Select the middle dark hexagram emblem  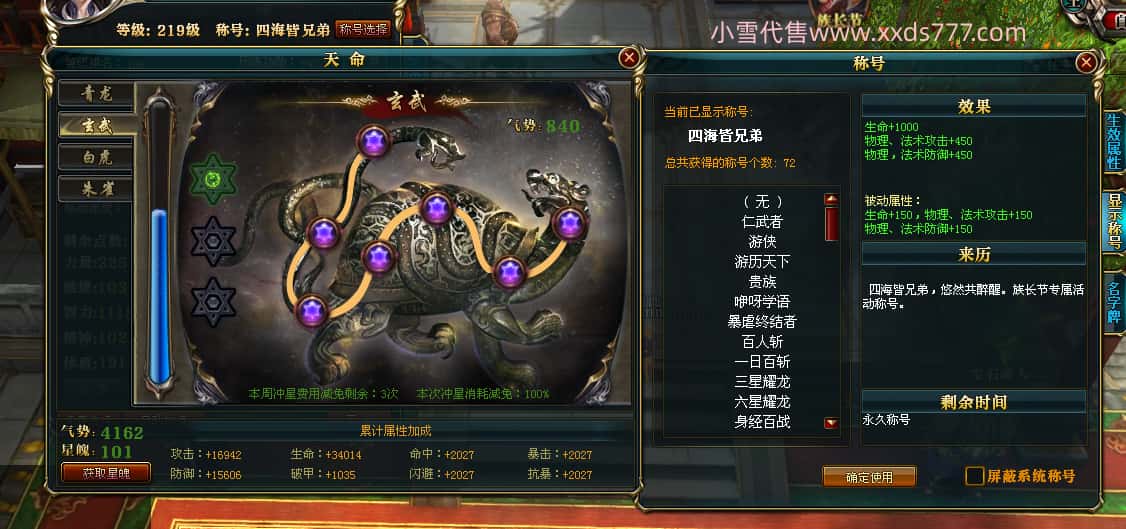coord(213,241)
